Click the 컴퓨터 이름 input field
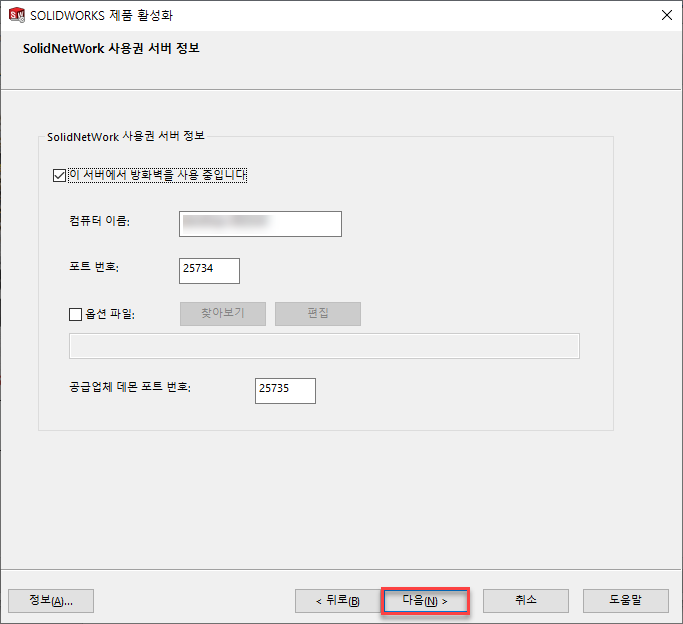The image size is (683, 624). 260,224
